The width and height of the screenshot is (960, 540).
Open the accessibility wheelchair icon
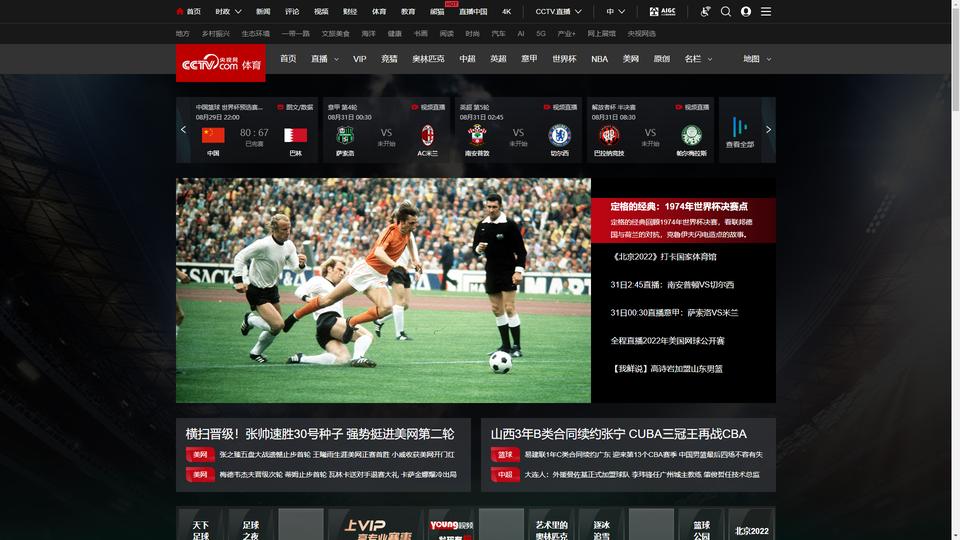coord(705,12)
